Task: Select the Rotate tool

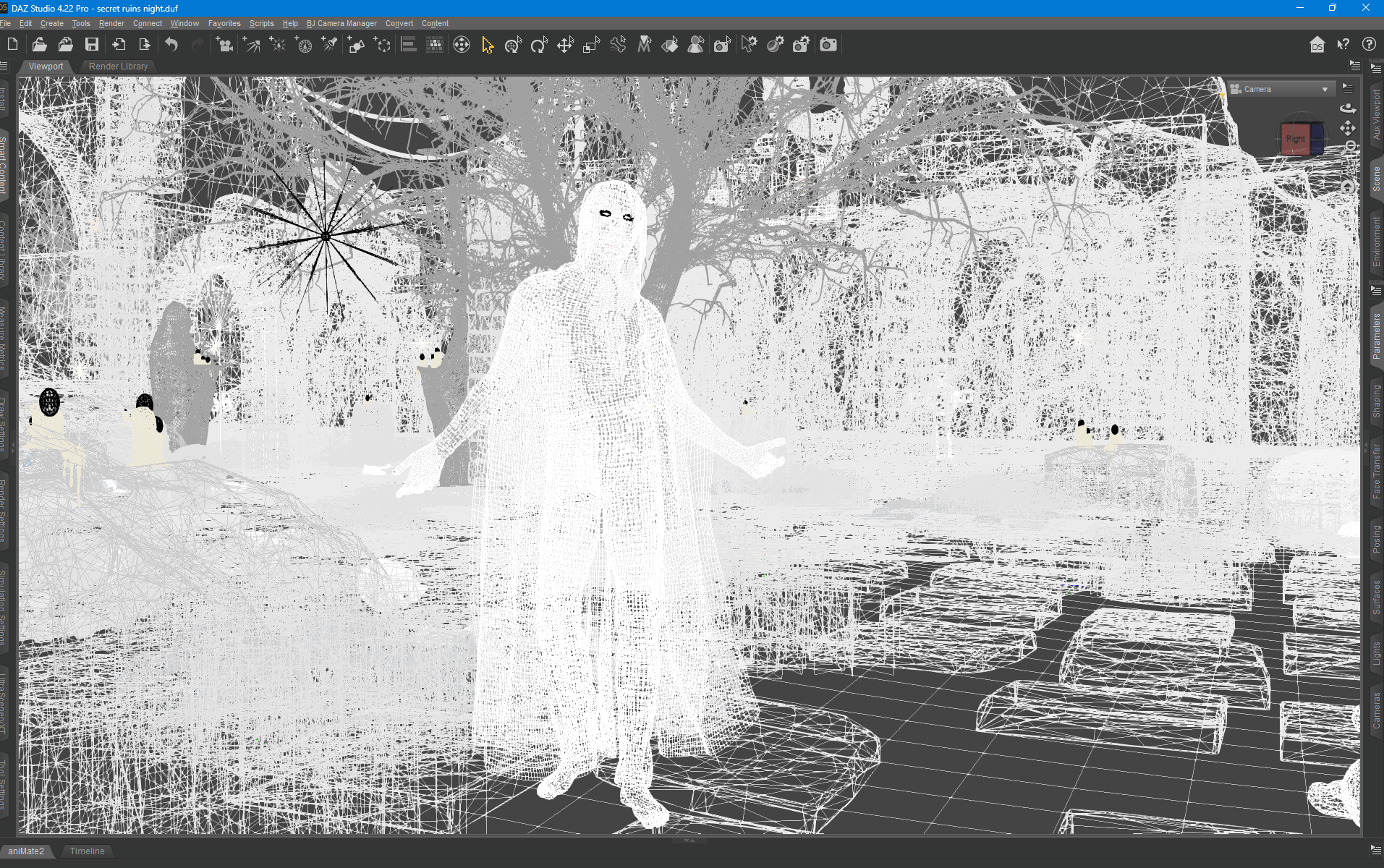Action: click(539, 45)
